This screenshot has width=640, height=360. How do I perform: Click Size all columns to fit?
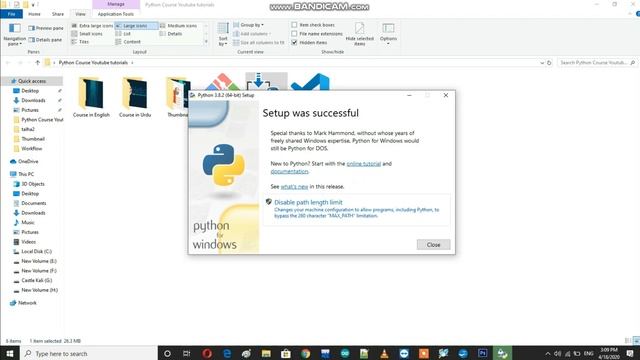(258, 42)
